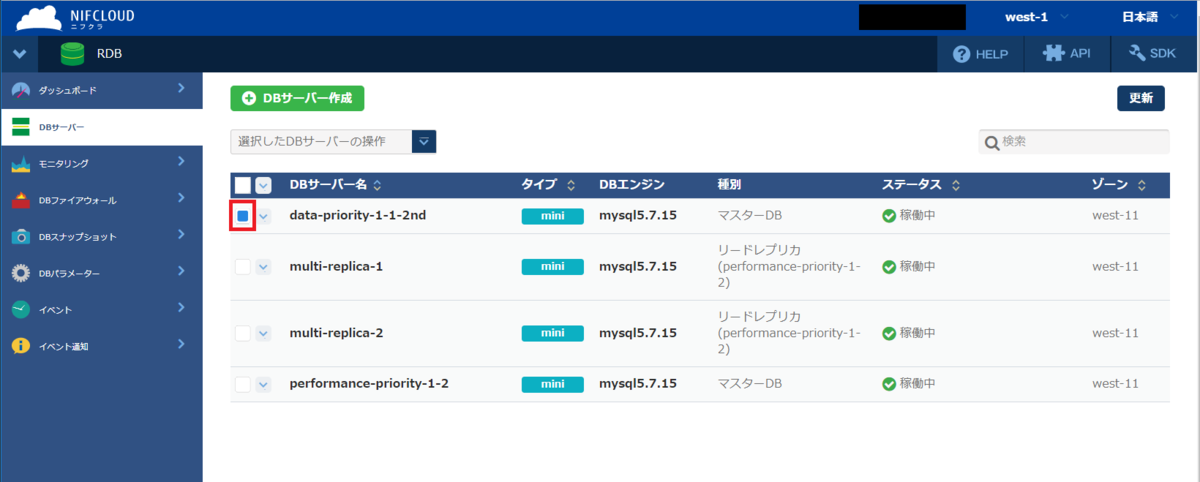Open the dashboard gauge icon in sidebar

coord(21,90)
